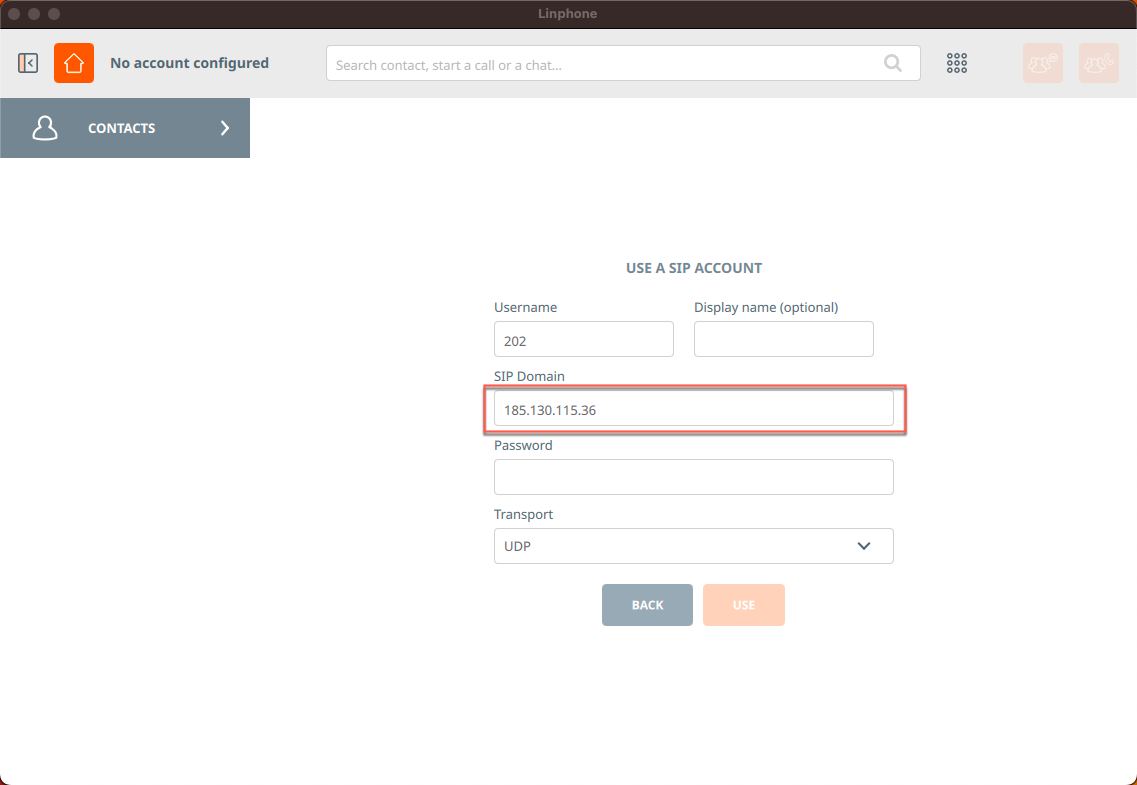The height and width of the screenshot is (785, 1137).
Task: Select the Password input field
Action: tap(693, 477)
